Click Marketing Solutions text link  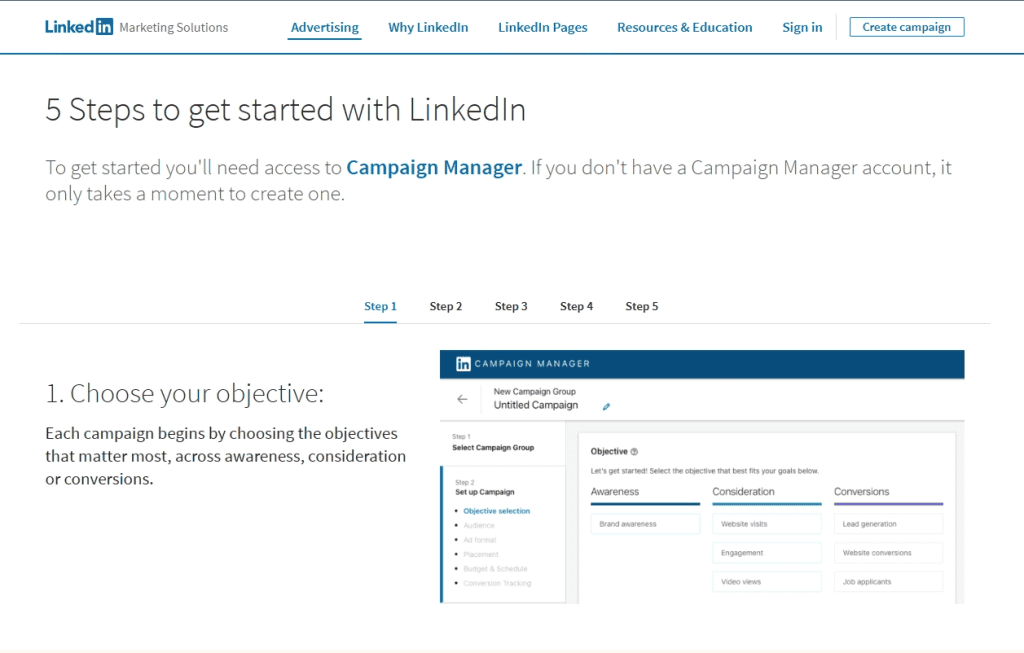tap(174, 27)
